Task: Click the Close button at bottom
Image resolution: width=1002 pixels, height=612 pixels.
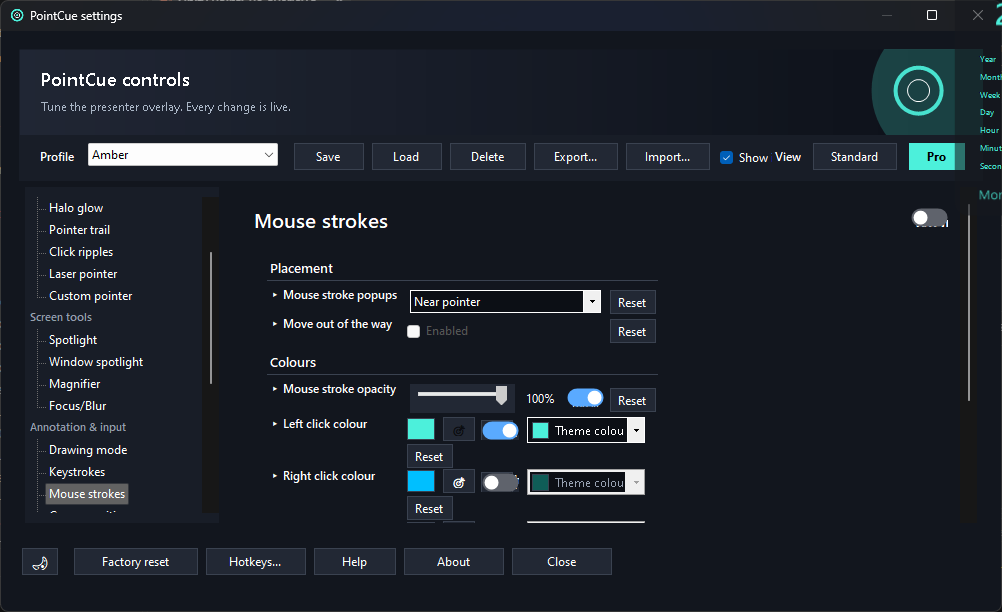Action: (562, 562)
